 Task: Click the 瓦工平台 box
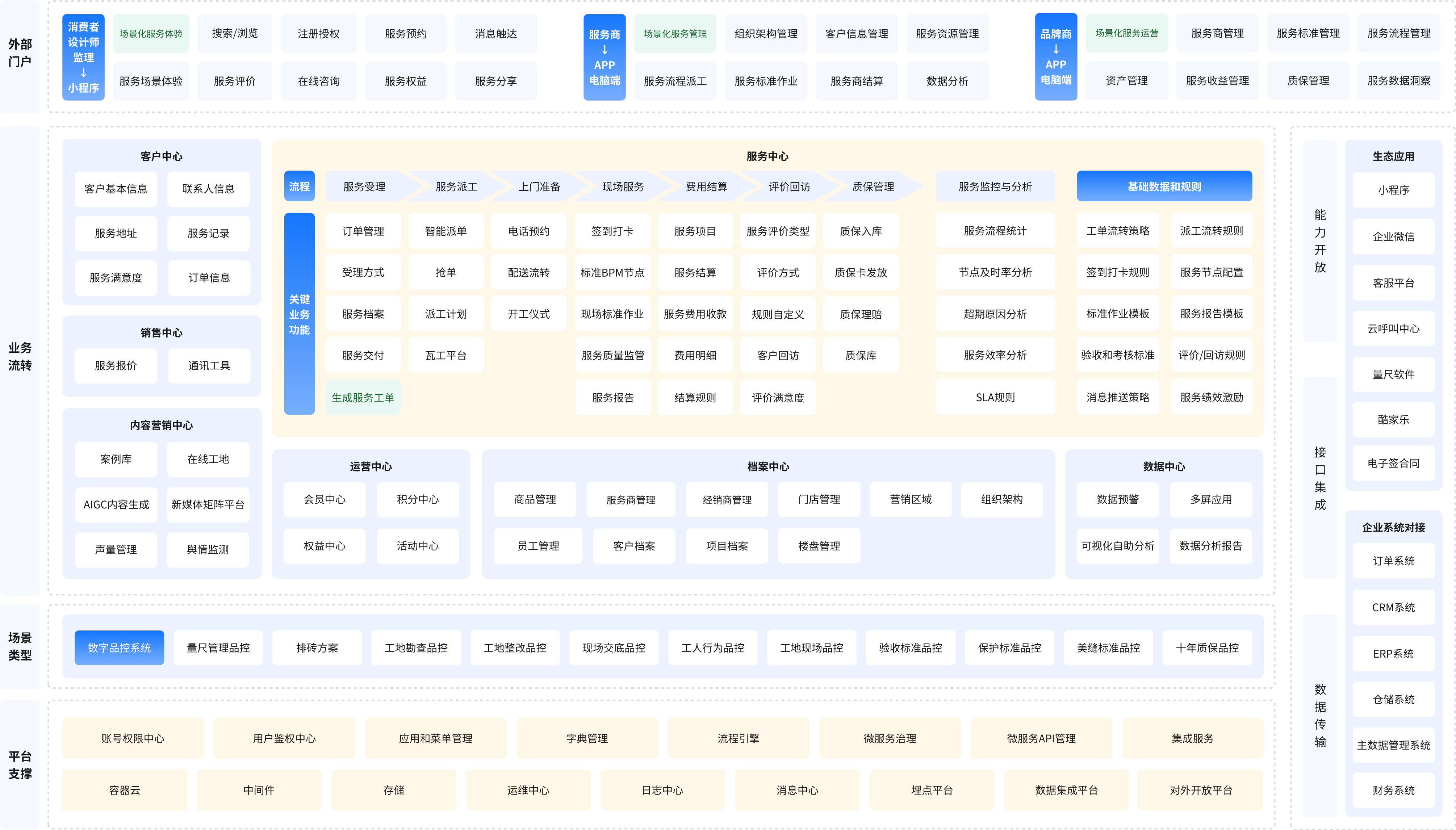pyautogui.click(x=446, y=355)
